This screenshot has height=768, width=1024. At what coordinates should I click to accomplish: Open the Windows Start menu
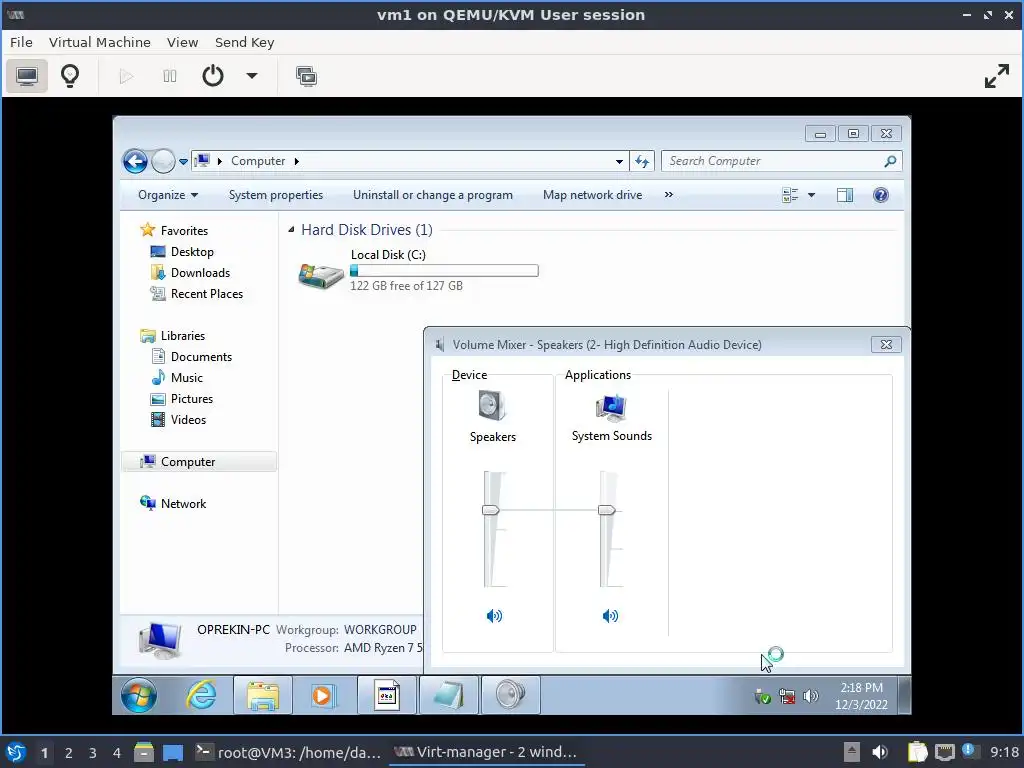click(x=138, y=695)
